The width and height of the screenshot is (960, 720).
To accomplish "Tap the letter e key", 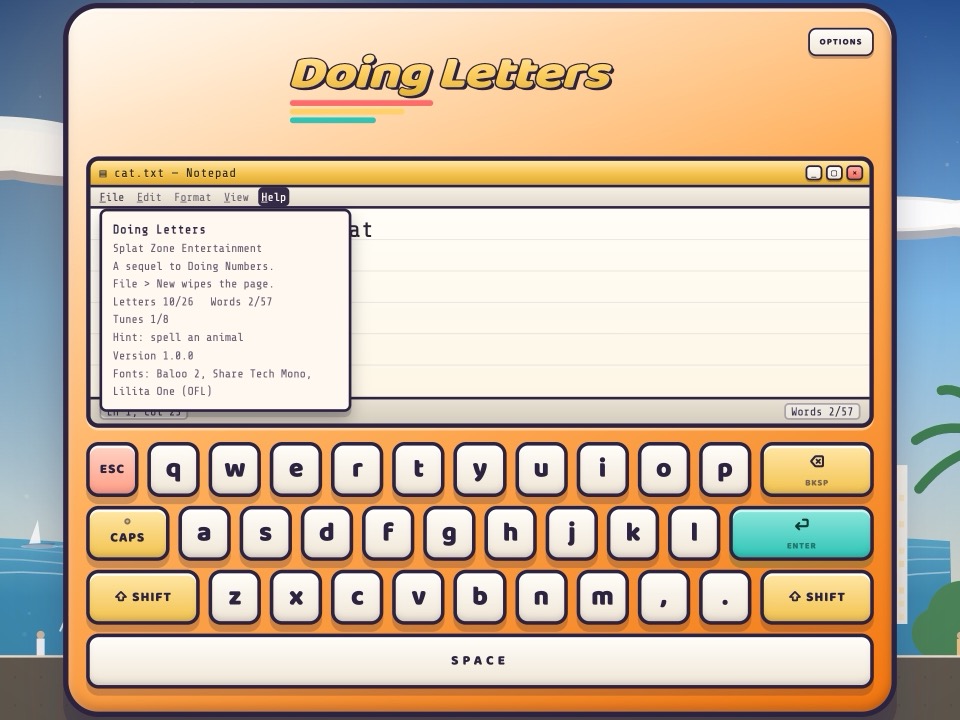I will click(296, 469).
